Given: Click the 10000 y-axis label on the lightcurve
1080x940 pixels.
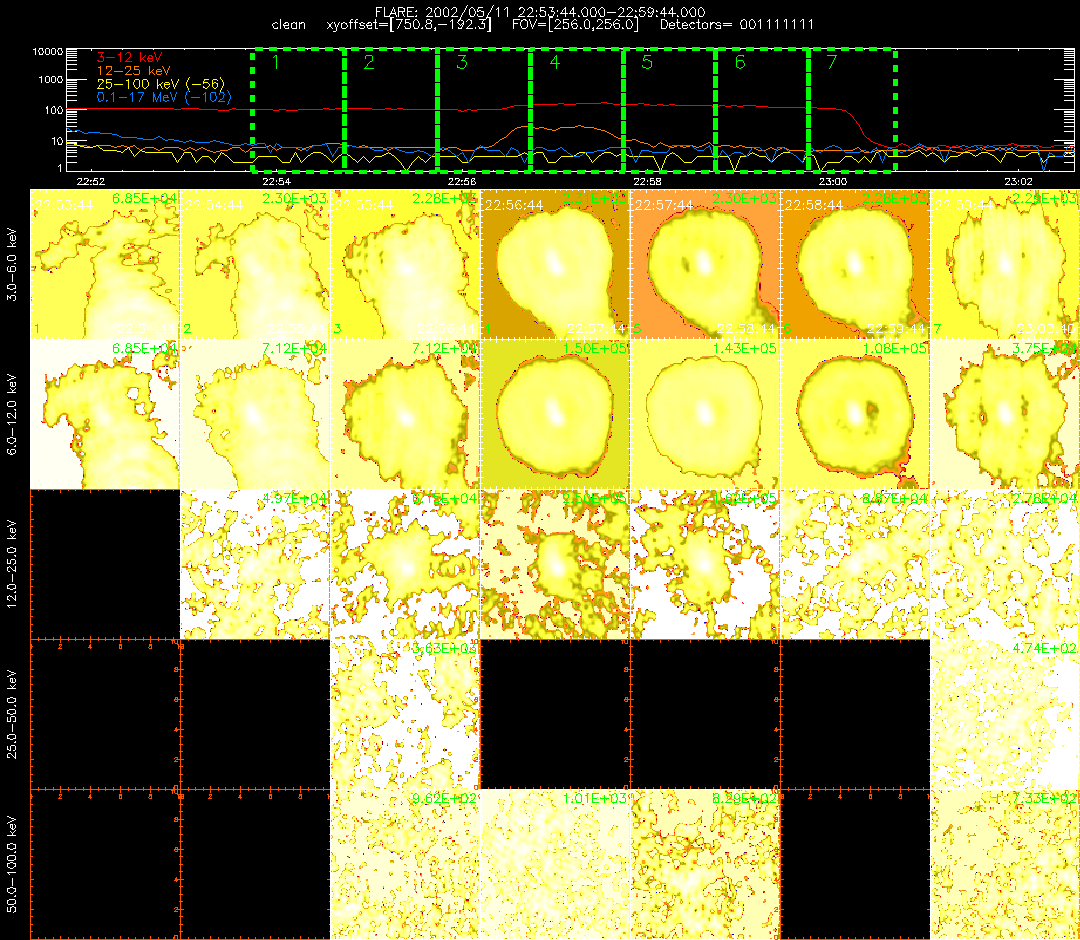Looking at the screenshot, I should [x=47, y=52].
